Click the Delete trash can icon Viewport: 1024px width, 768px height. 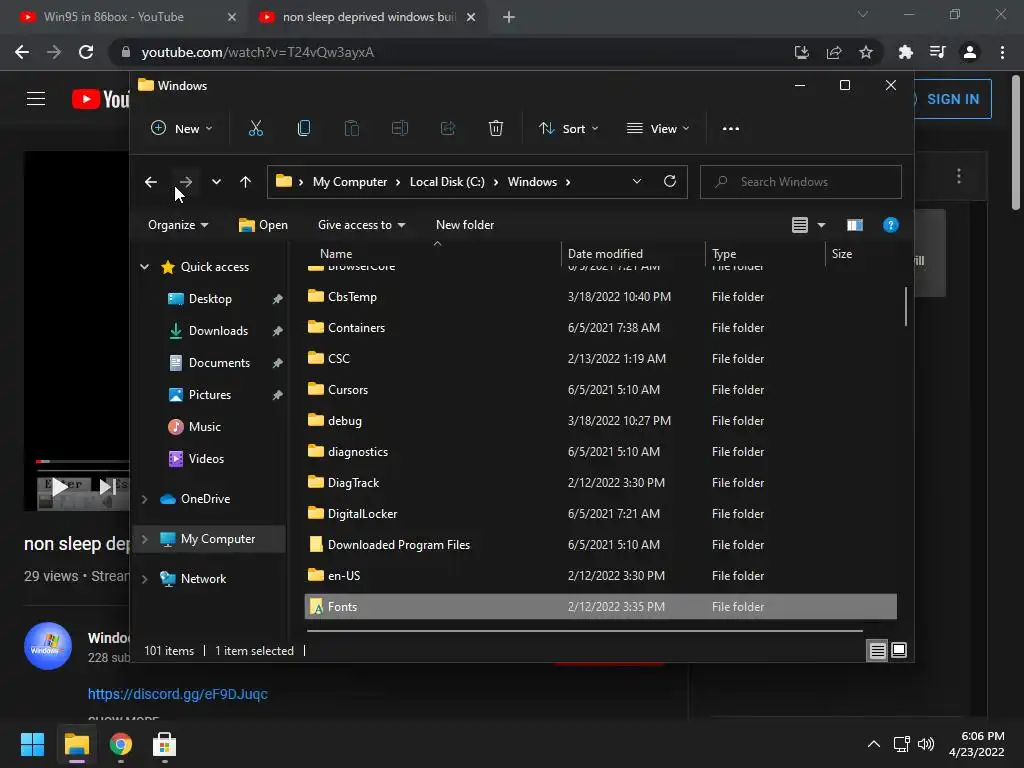point(496,129)
